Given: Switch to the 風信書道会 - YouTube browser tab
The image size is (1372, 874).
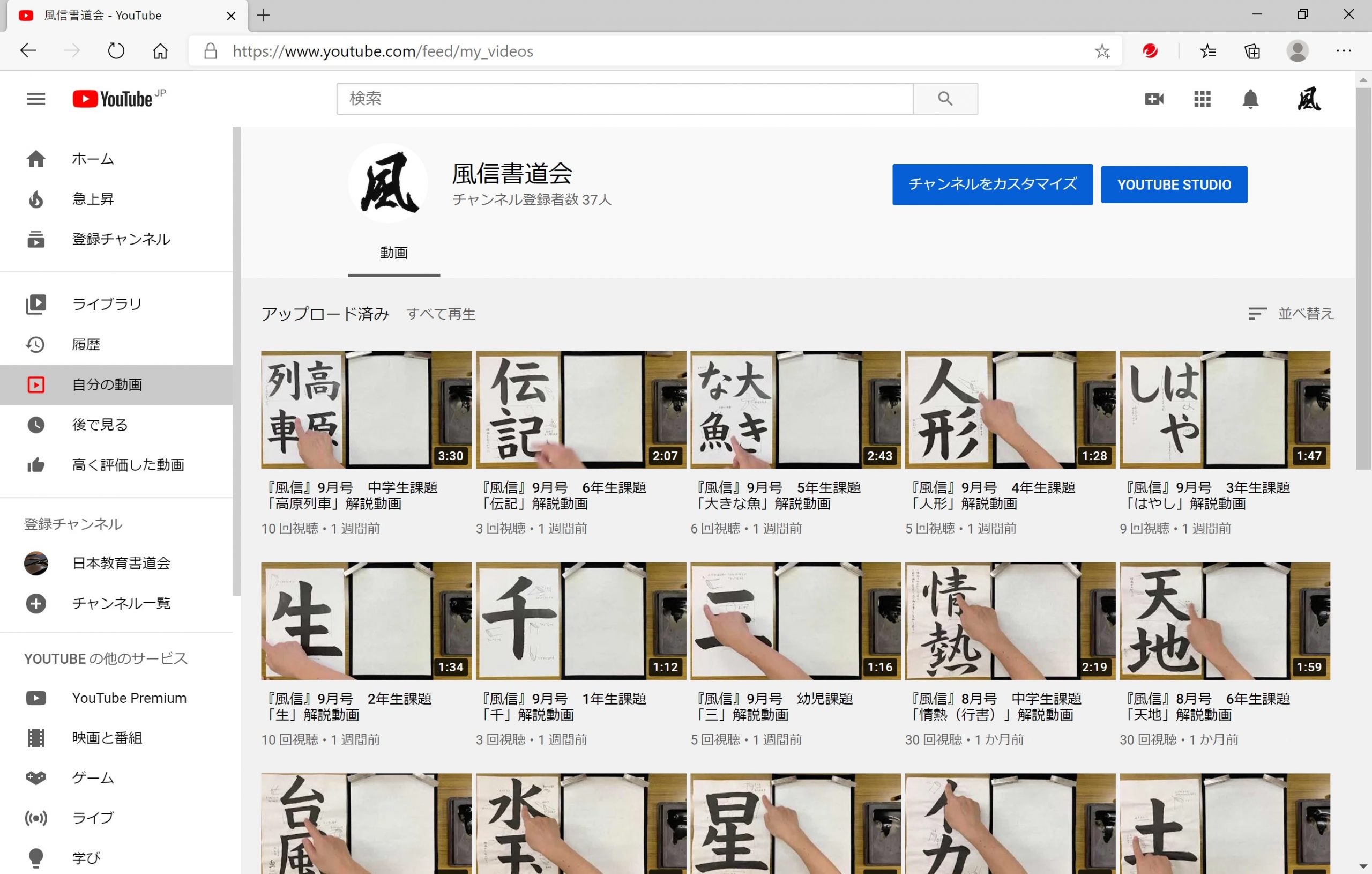Looking at the screenshot, I should pos(128,16).
